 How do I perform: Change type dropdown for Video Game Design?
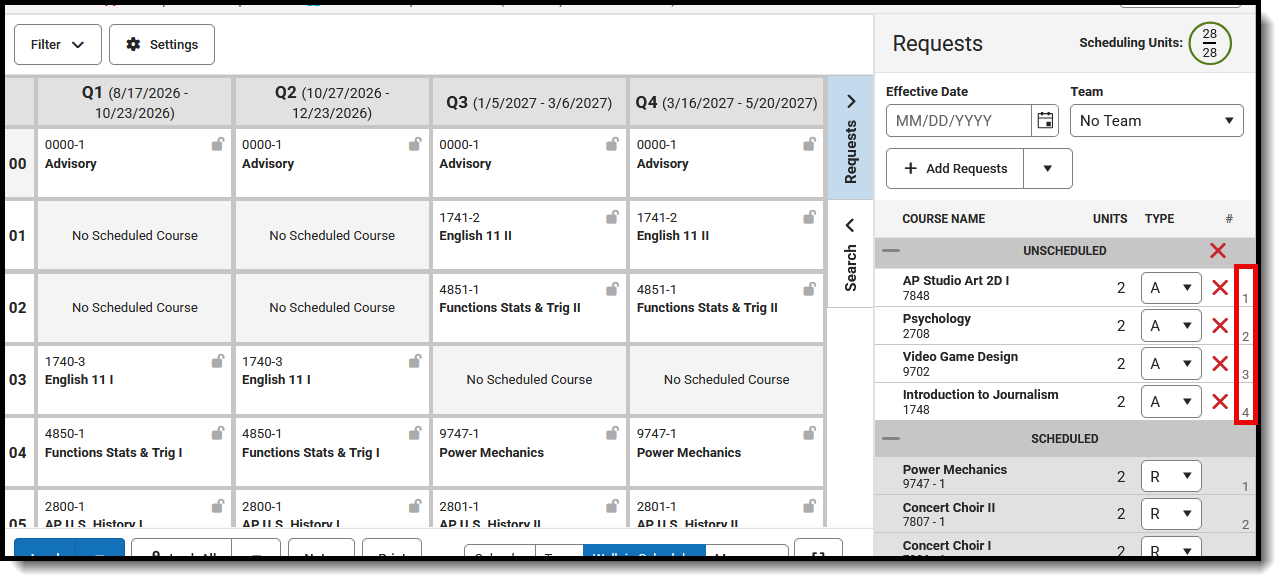coord(1172,364)
